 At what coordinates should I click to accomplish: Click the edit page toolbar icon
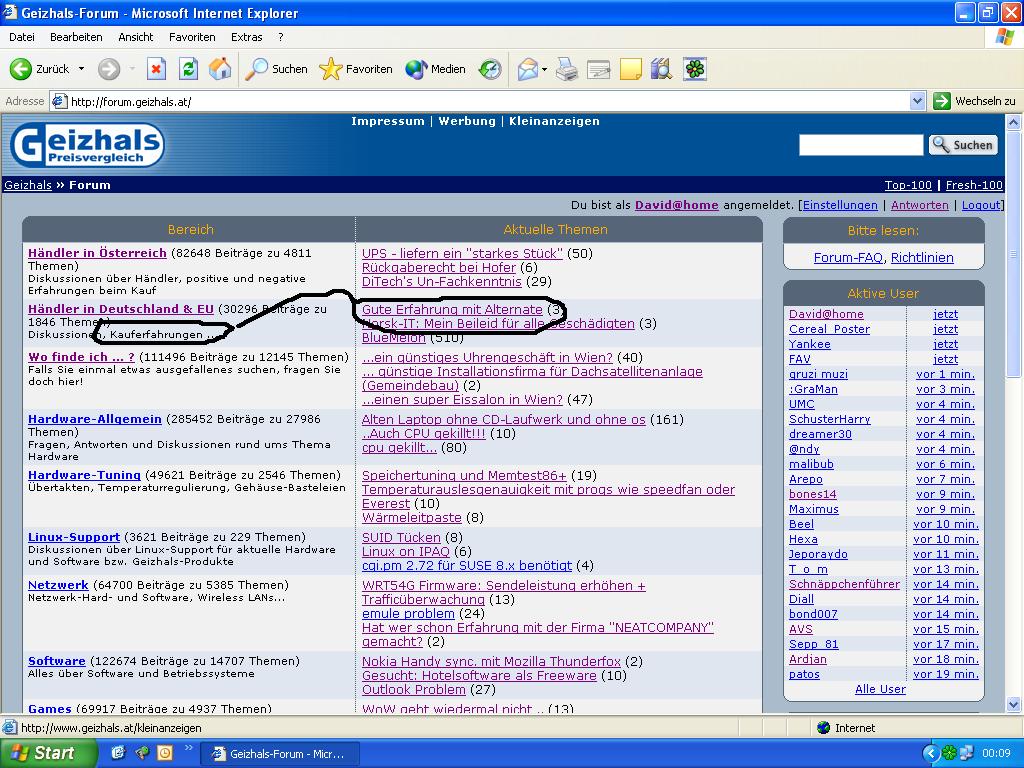pos(598,69)
